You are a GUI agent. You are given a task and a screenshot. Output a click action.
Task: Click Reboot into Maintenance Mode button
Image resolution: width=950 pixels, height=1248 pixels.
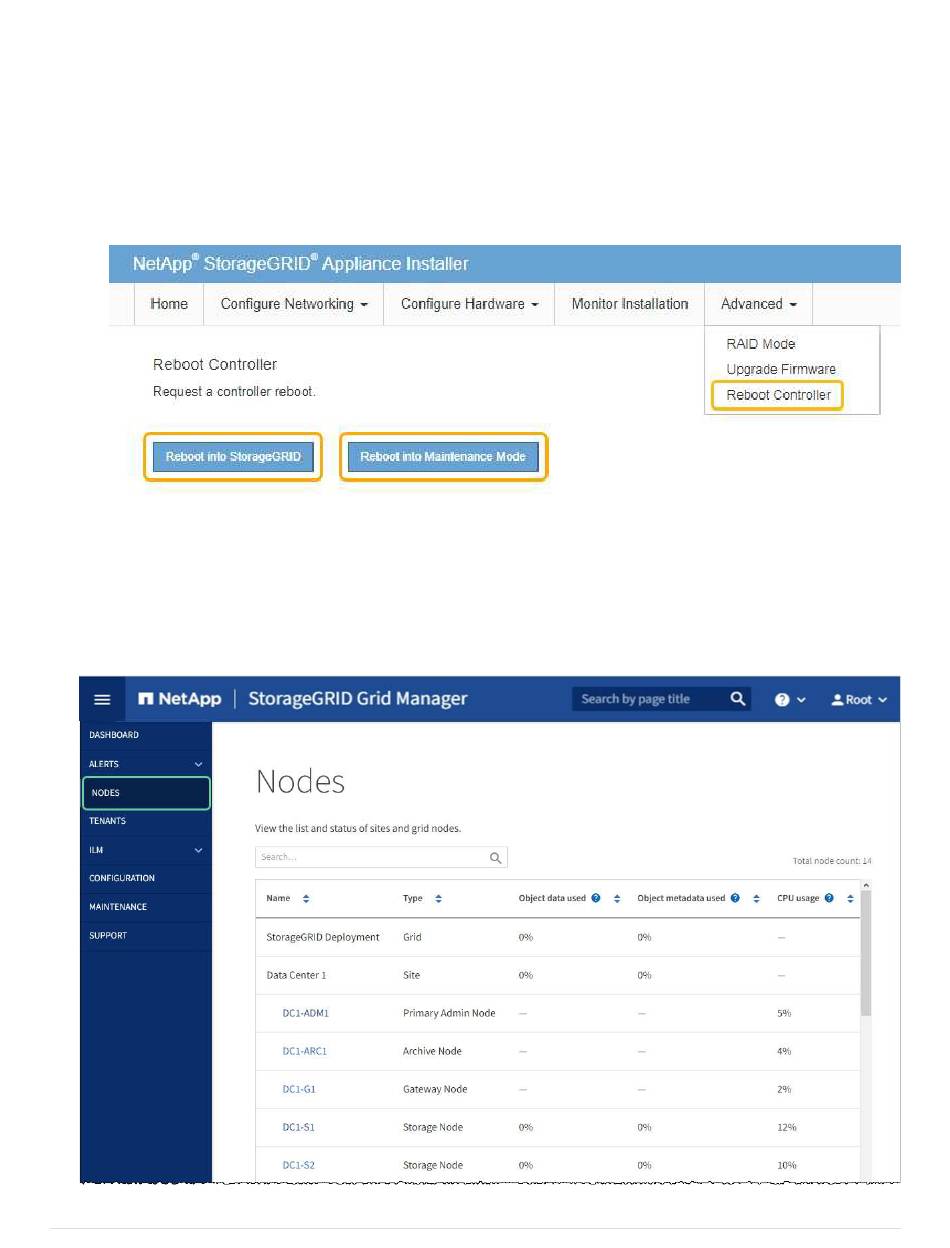[443, 457]
